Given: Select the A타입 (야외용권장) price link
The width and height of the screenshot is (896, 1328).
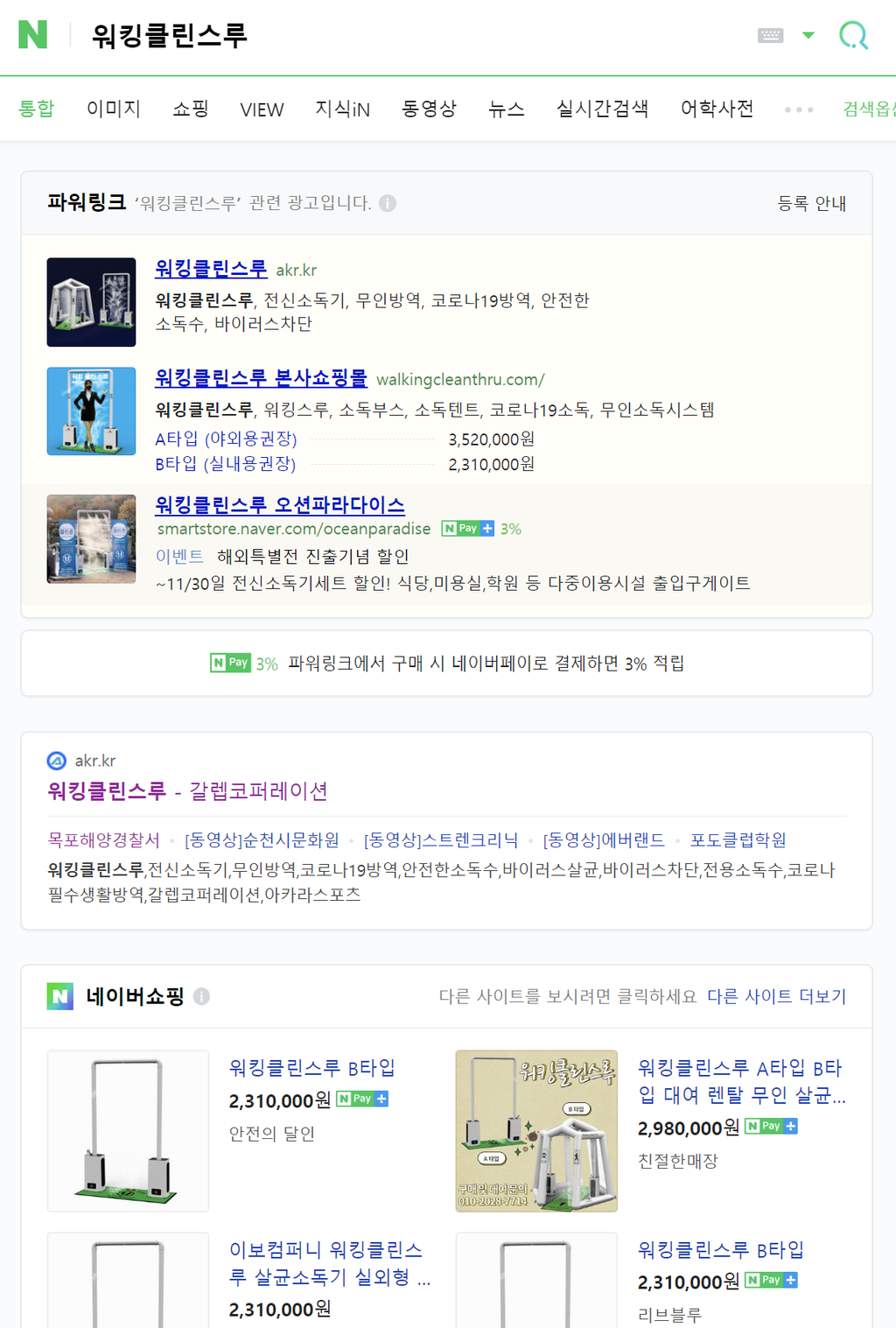Looking at the screenshot, I should (x=227, y=439).
